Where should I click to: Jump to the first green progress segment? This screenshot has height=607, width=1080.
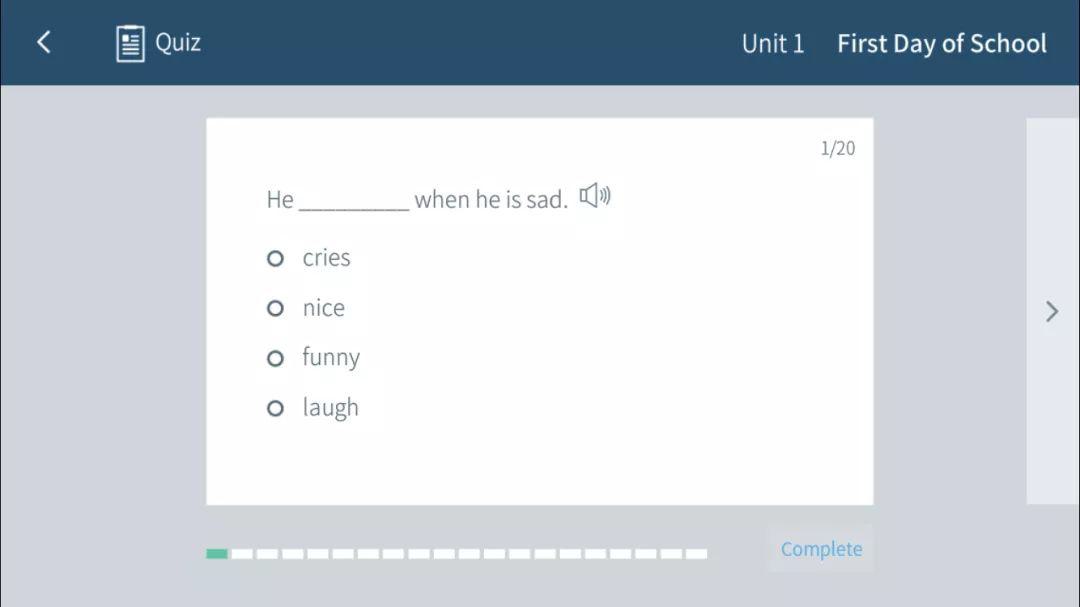coord(217,554)
